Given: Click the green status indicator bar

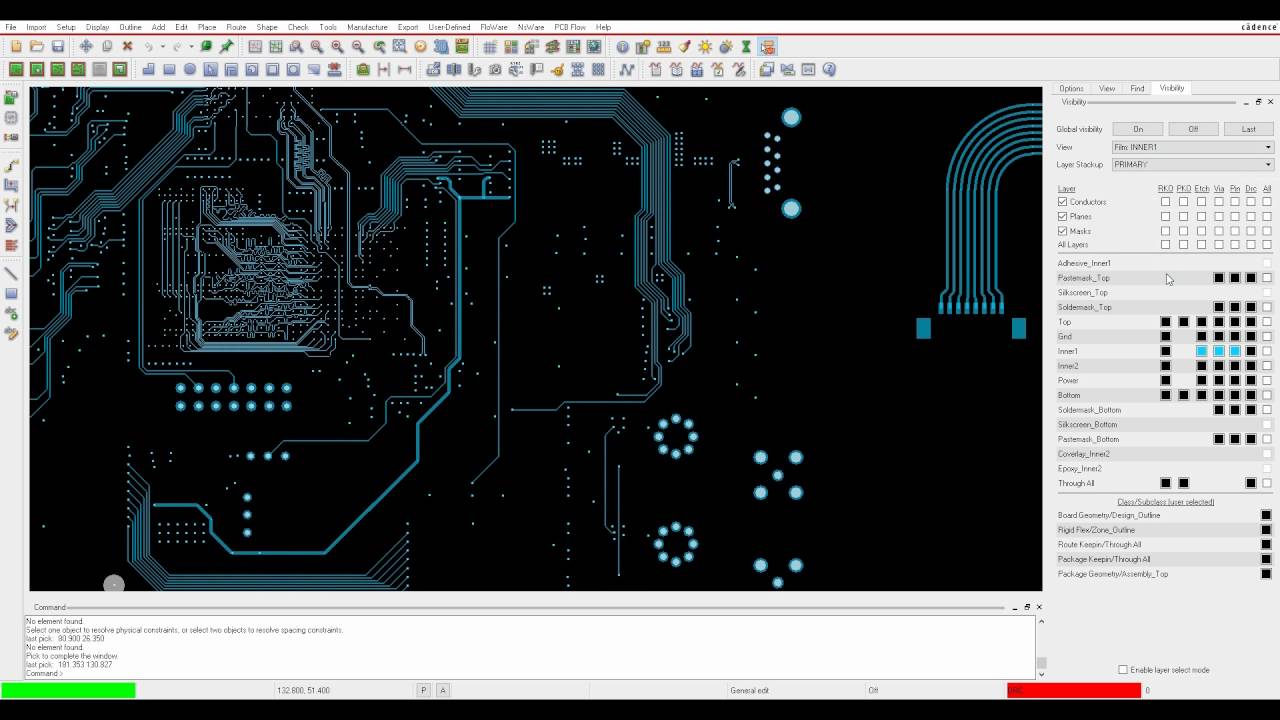Looking at the screenshot, I should pyautogui.click(x=68, y=690).
